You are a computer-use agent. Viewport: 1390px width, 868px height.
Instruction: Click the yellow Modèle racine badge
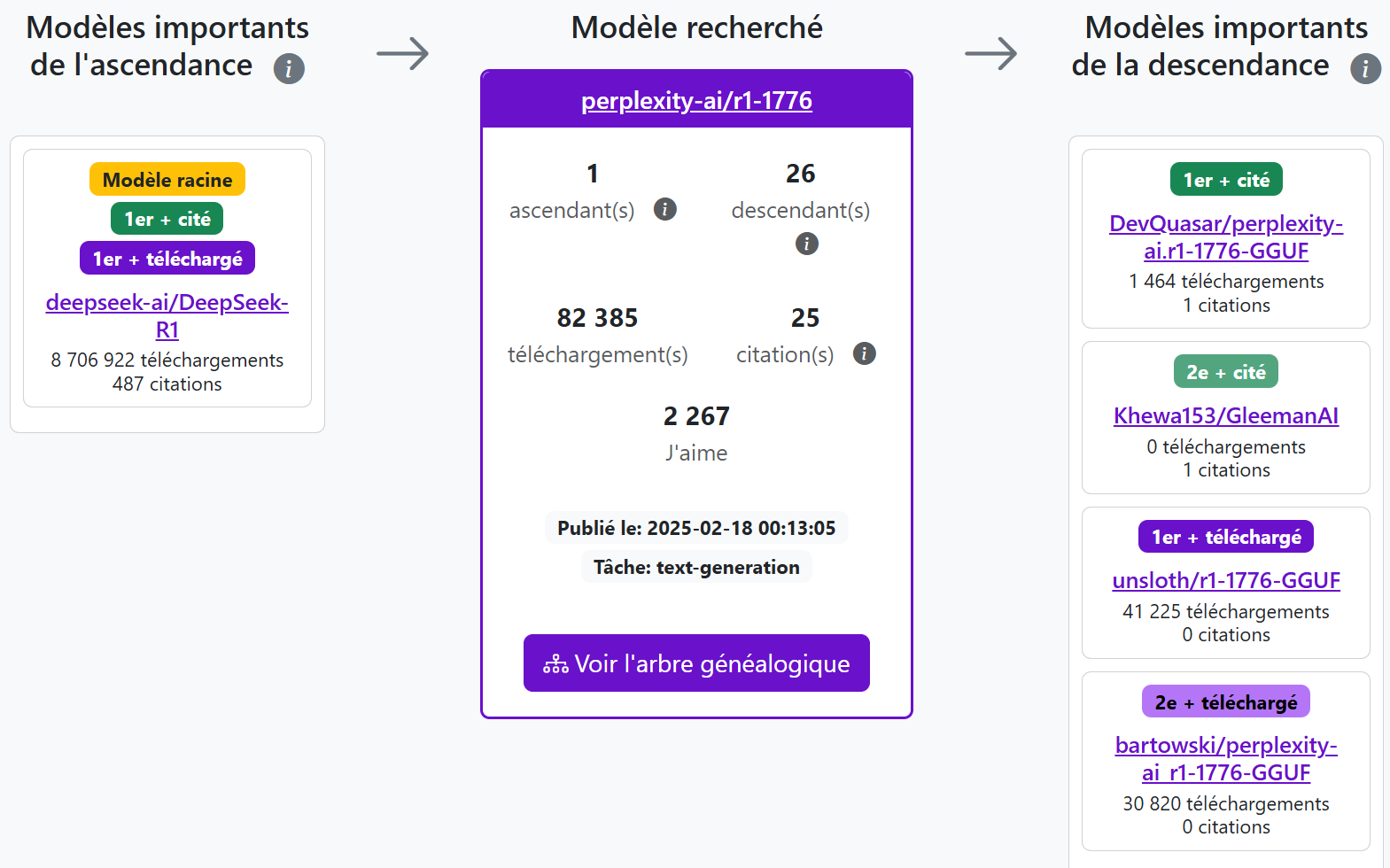(x=167, y=180)
